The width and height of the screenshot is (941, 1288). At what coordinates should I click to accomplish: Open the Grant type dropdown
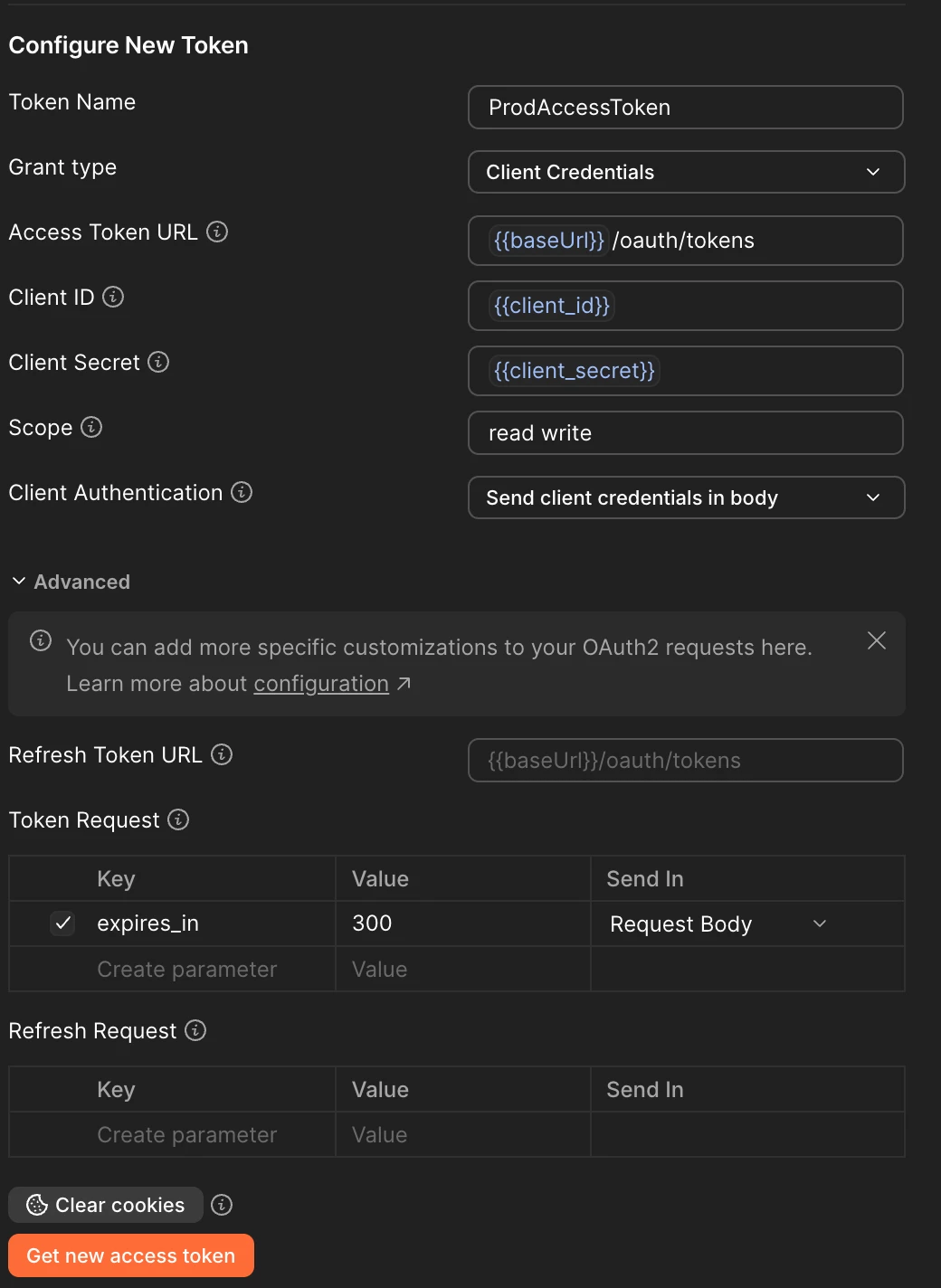[x=686, y=172]
